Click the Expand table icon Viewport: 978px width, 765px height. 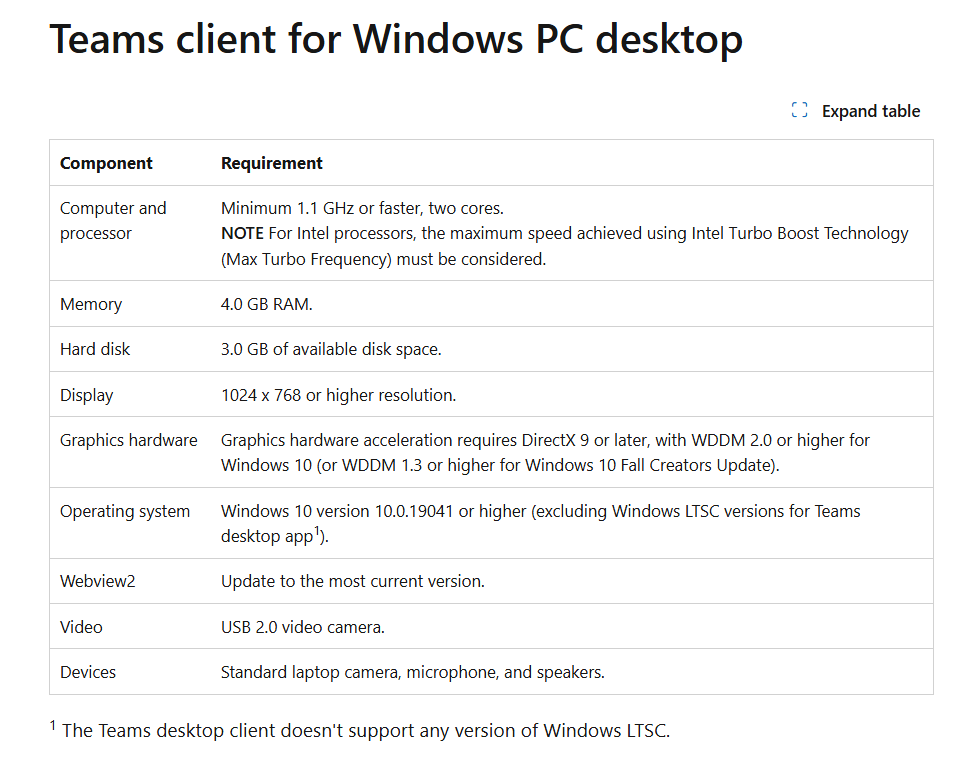coord(798,110)
